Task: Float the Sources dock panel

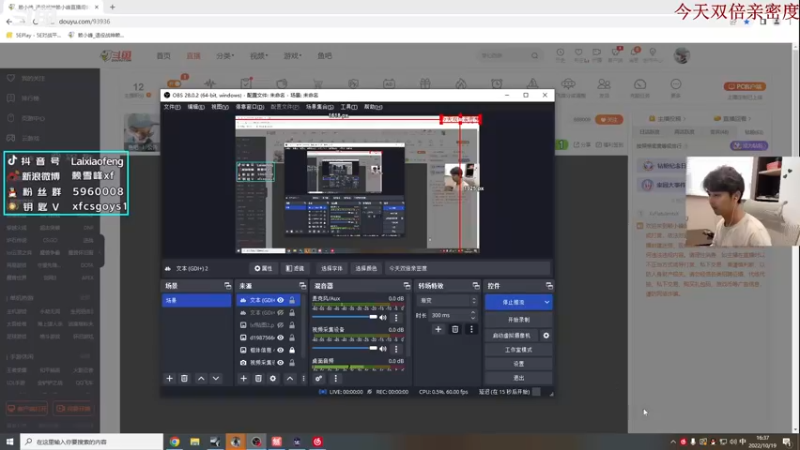Action: [x=302, y=286]
